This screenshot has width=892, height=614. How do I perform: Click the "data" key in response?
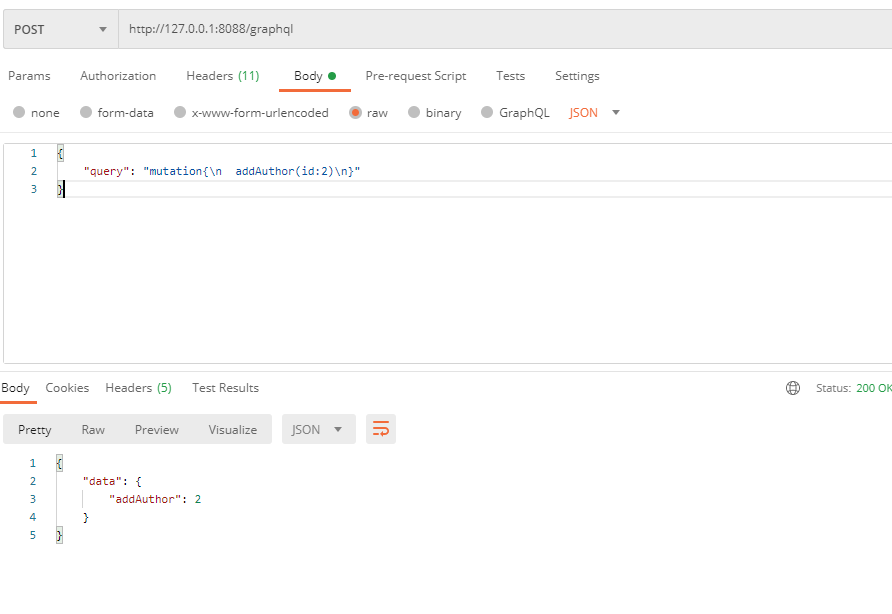pyautogui.click(x=102, y=481)
